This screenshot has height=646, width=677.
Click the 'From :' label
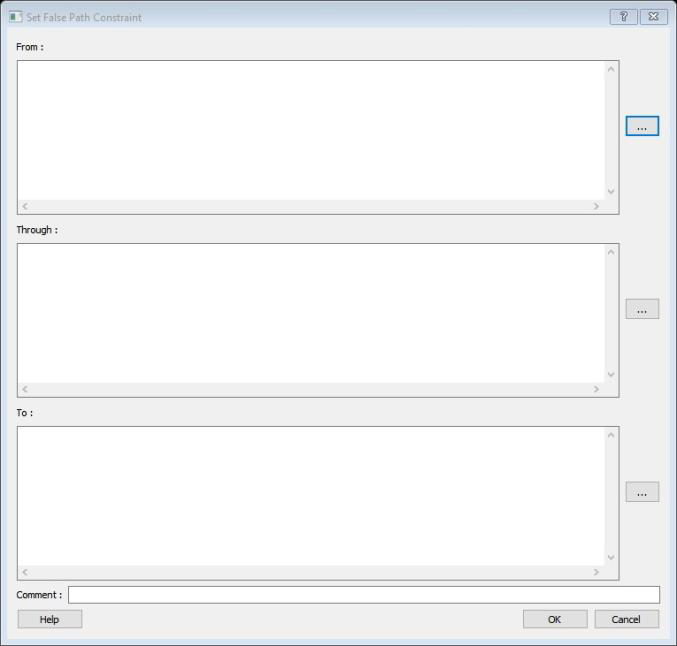click(30, 47)
